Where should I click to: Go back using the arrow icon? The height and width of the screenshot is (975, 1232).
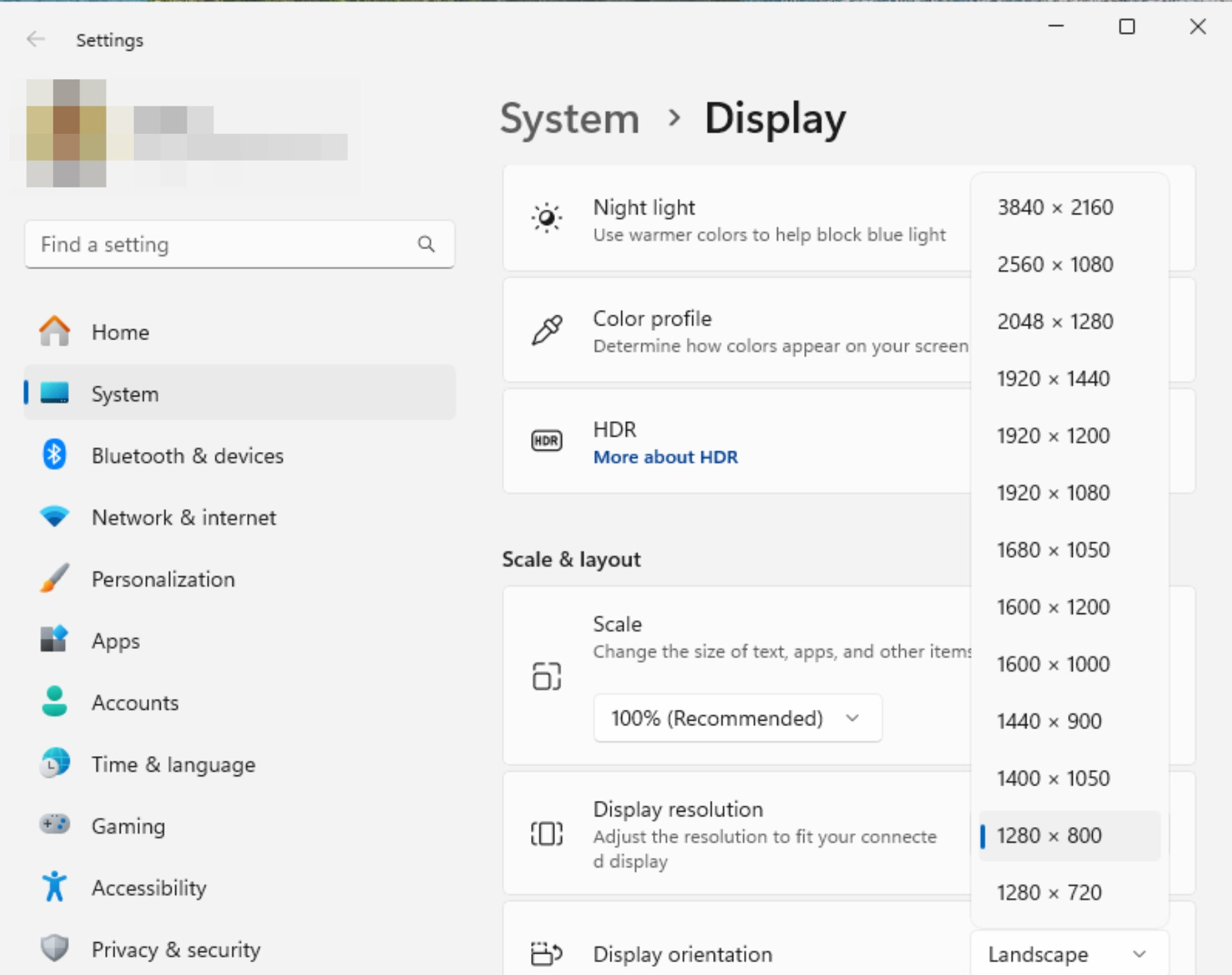tap(36, 40)
